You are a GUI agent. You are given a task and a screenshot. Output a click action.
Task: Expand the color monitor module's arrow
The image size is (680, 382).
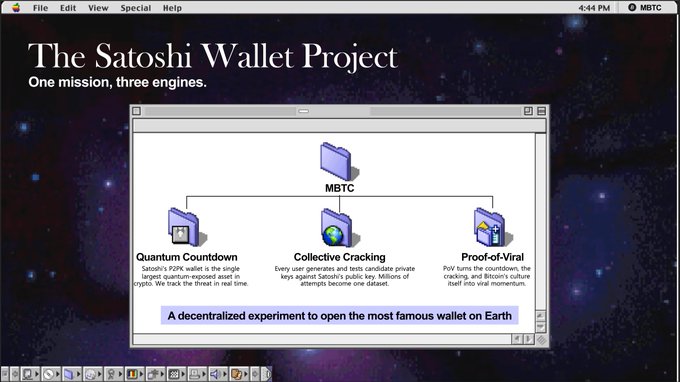[141, 374]
